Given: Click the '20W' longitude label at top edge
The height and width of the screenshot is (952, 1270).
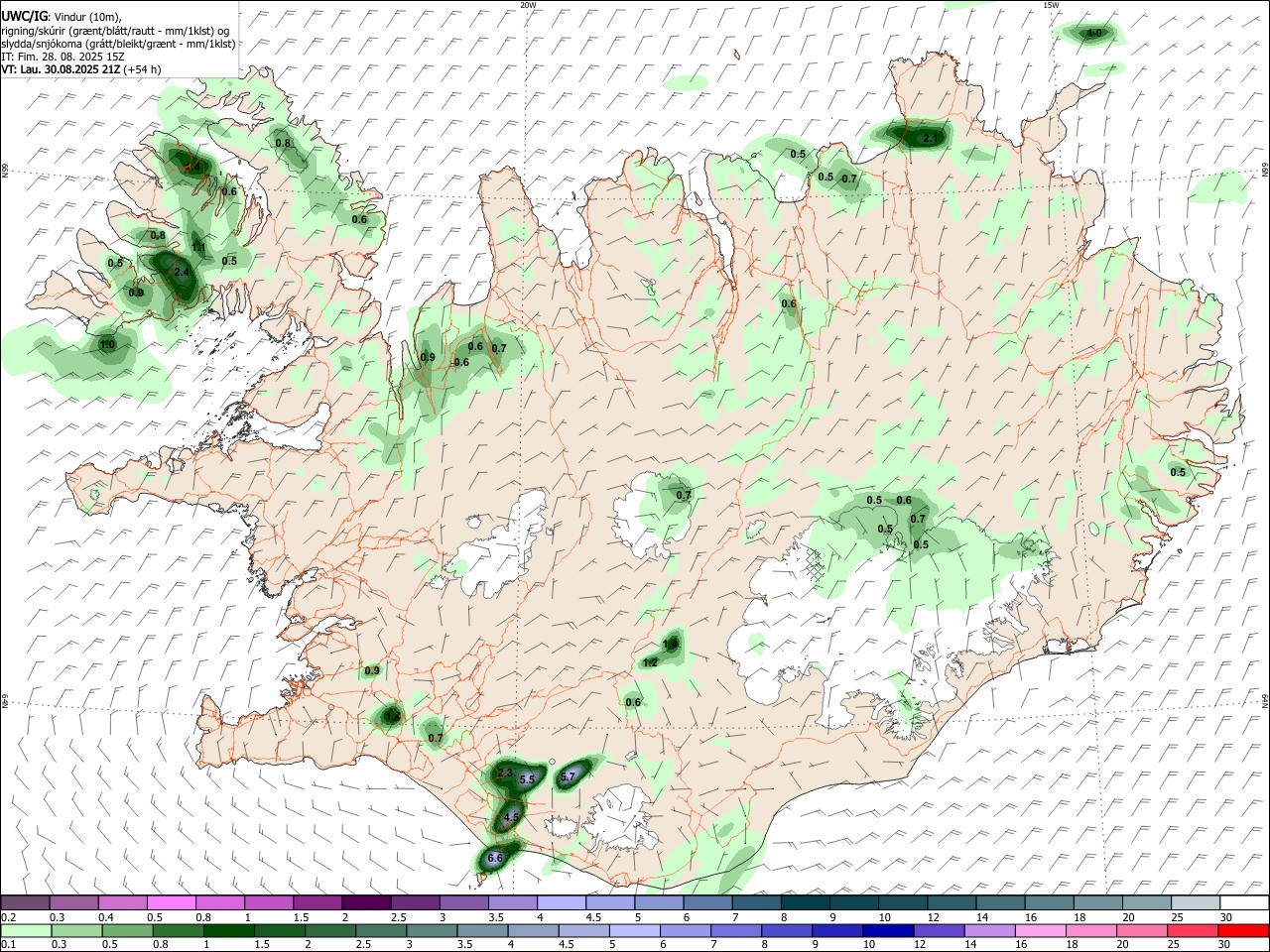Looking at the screenshot, I should click(x=528, y=5).
